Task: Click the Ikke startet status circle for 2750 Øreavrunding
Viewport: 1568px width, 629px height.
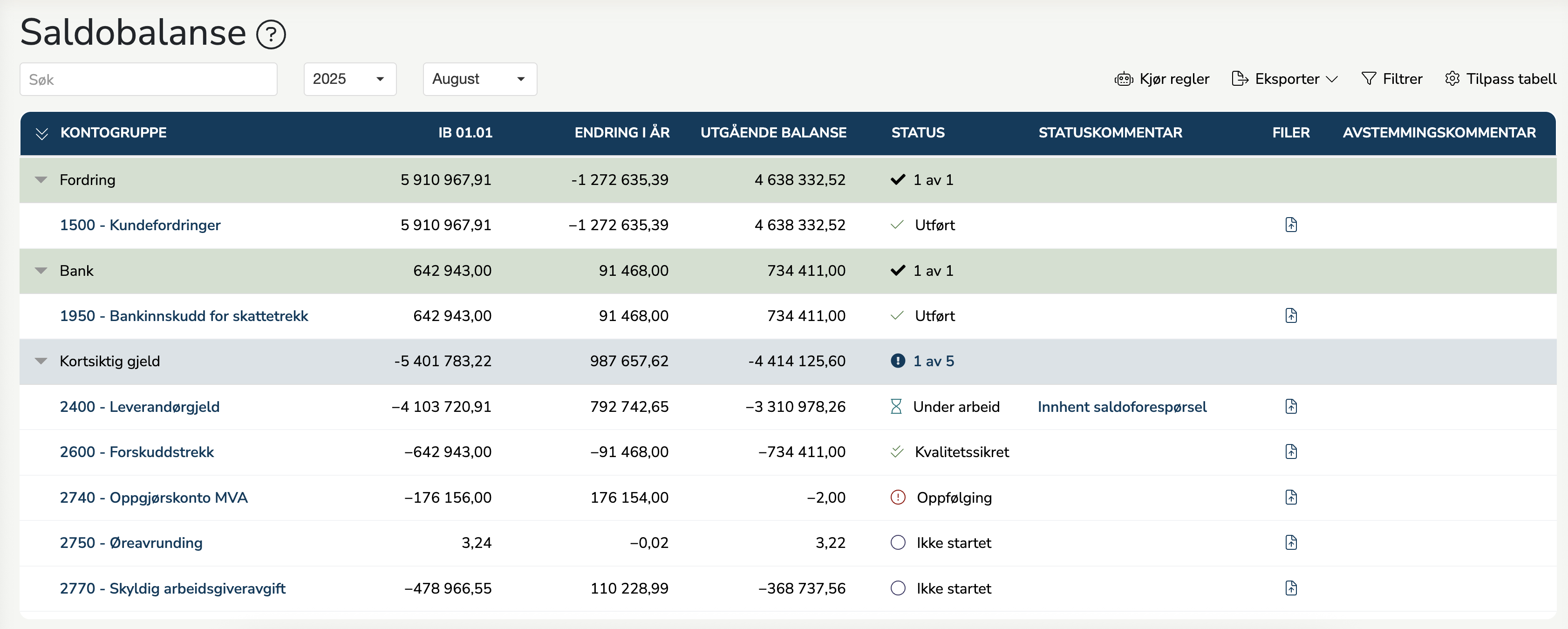Action: 898,542
